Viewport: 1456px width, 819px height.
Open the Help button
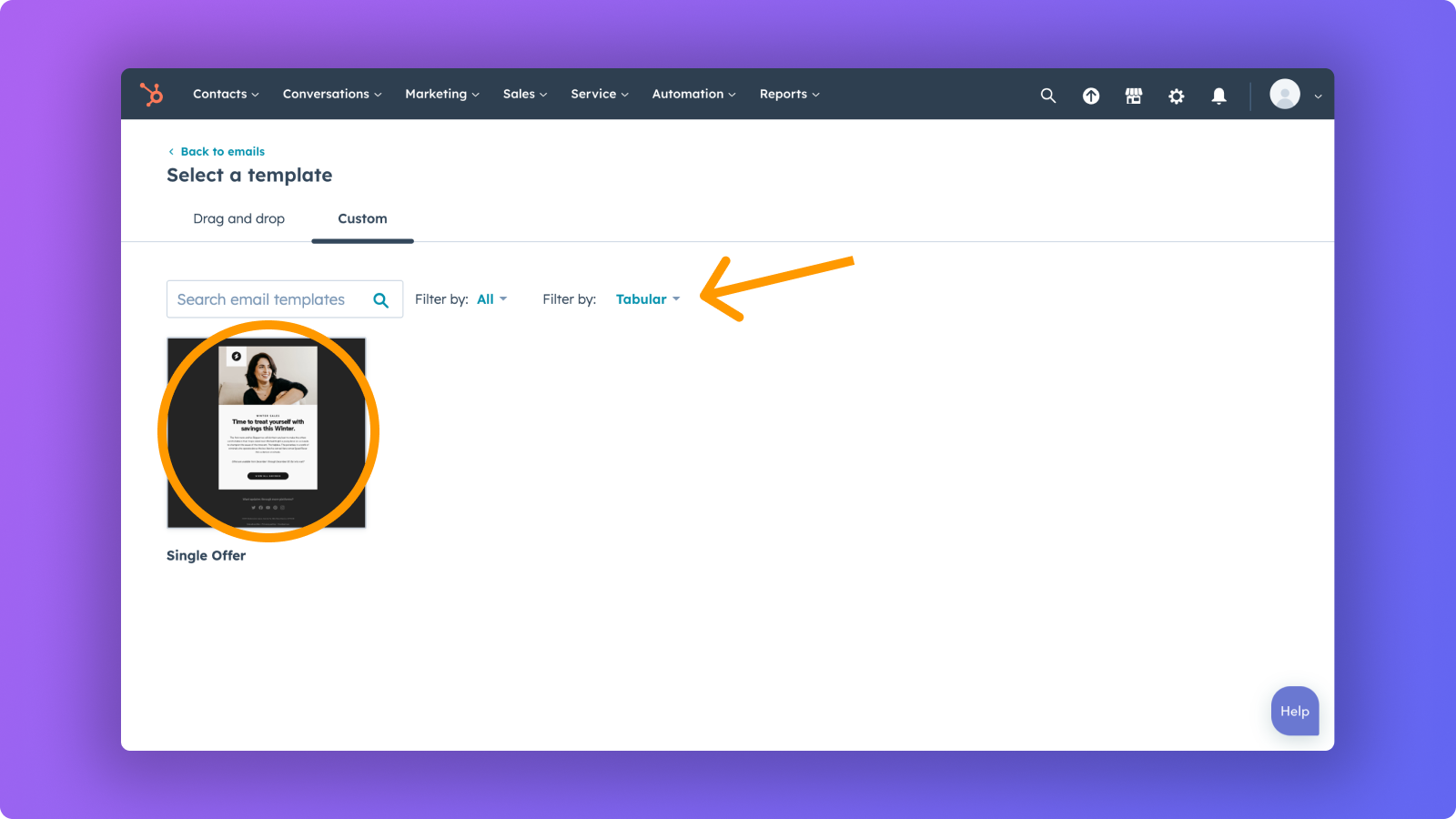pos(1294,711)
